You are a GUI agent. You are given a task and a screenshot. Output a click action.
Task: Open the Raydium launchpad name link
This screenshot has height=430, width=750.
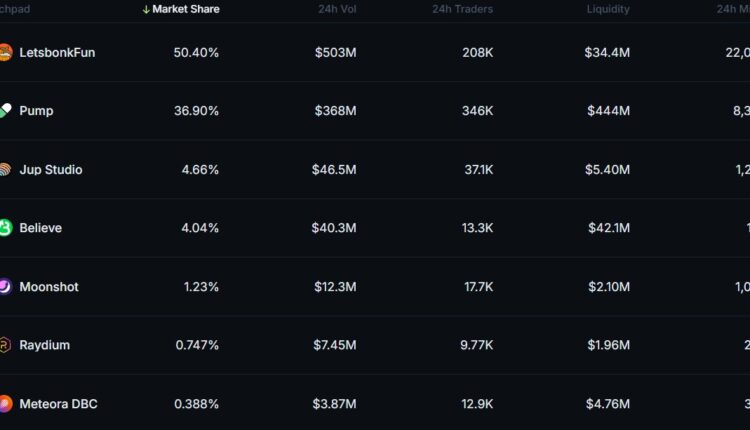click(x=44, y=345)
